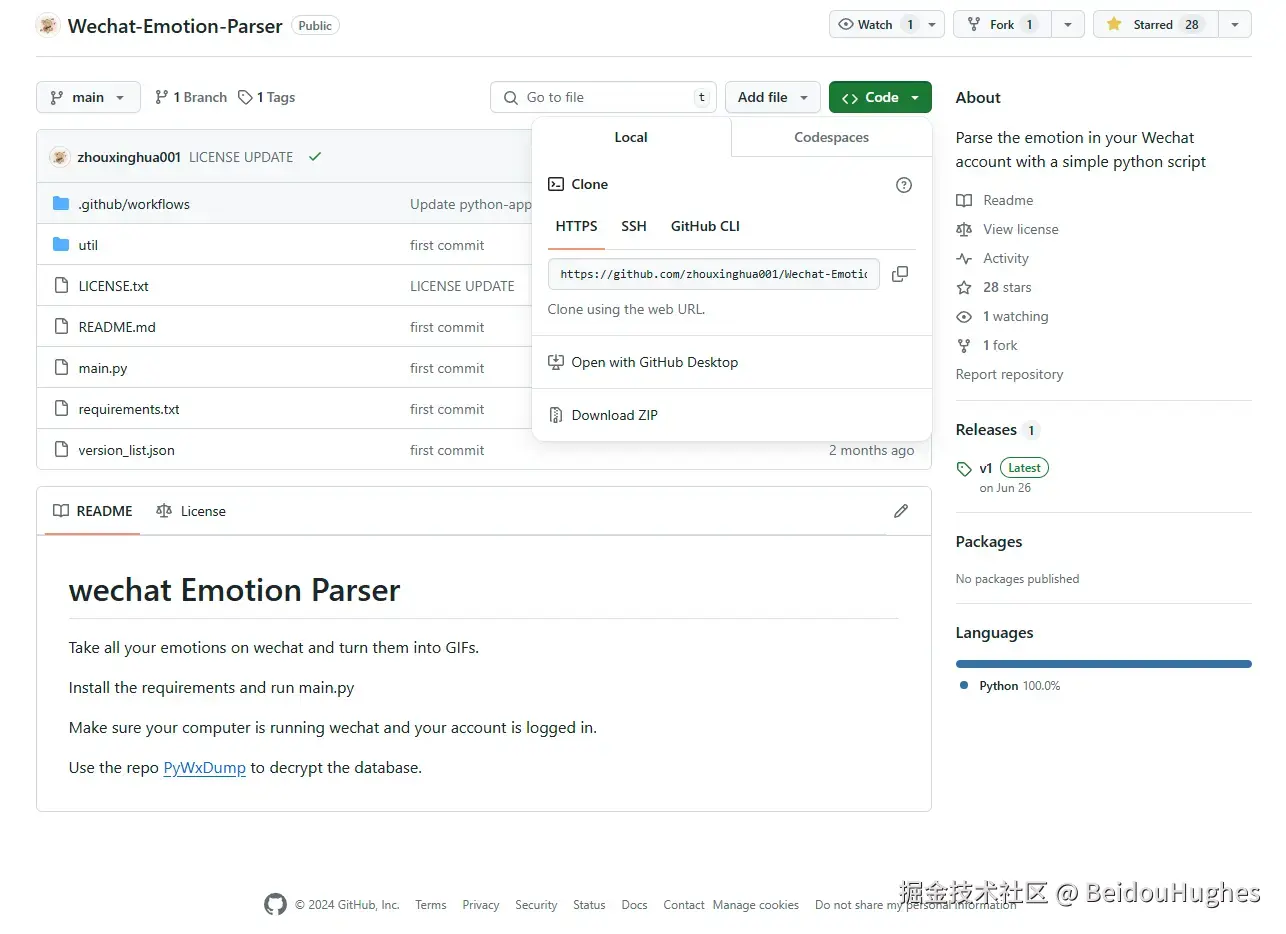Expand the Fork options dropdown arrow
1286x934 pixels.
1068,25
